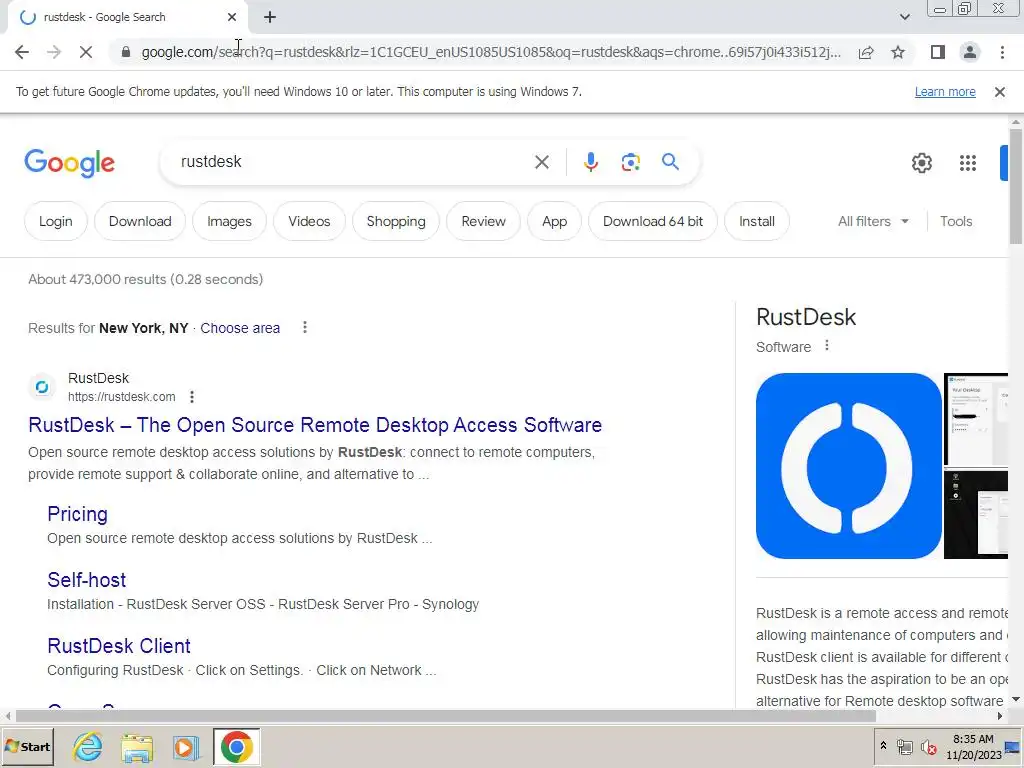The image size is (1024, 768).
Task: Open the Google apps grid
Action: click(968, 163)
